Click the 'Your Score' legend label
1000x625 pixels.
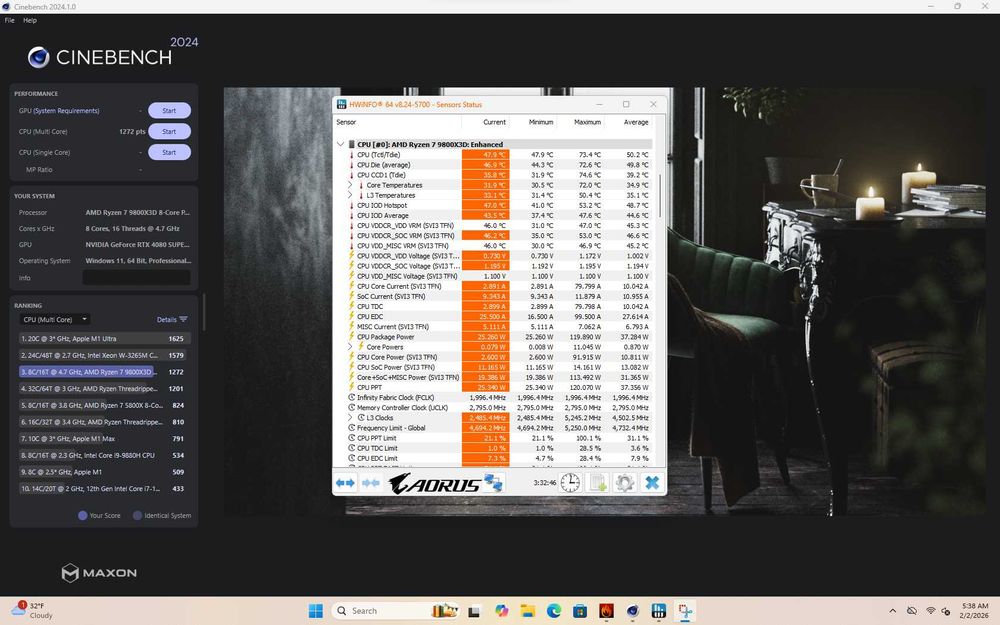tap(105, 515)
